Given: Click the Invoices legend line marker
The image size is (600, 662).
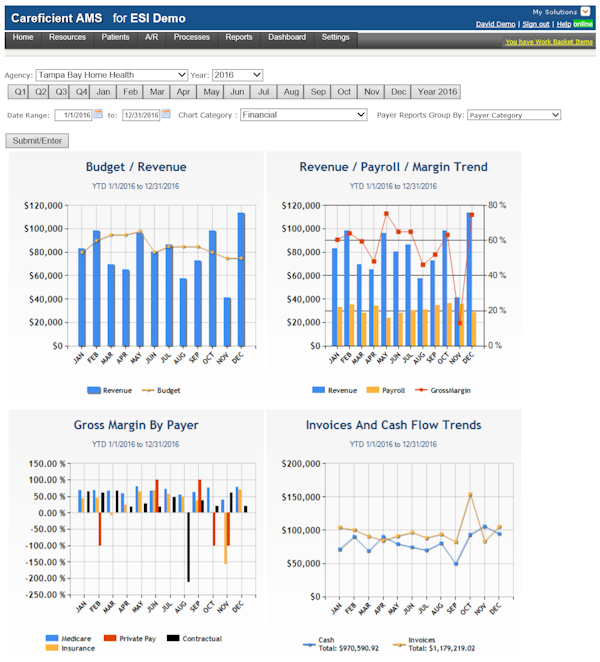Looking at the screenshot, I should [x=399, y=645].
